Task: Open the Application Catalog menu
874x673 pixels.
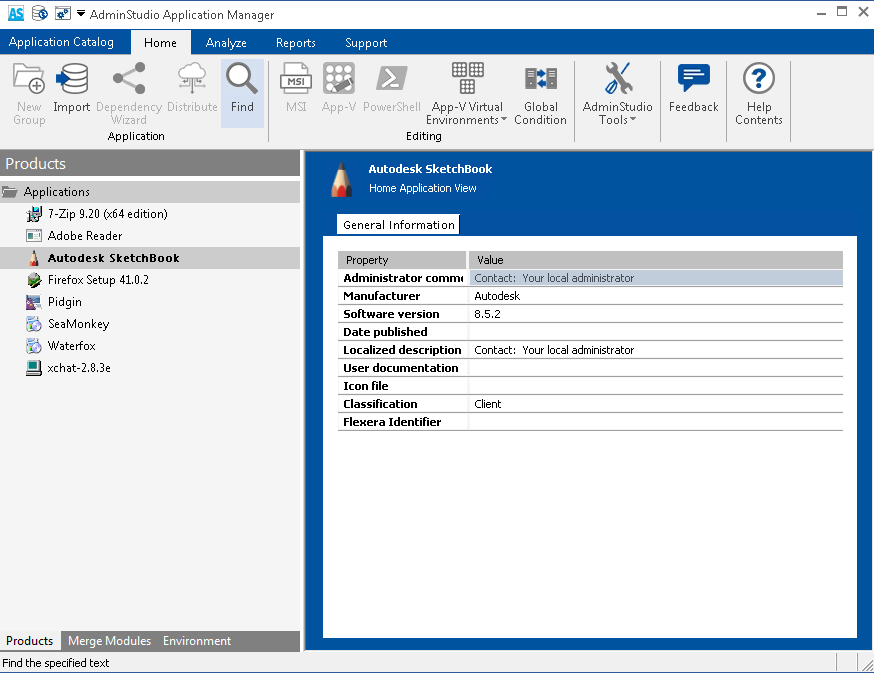Action: [x=61, y=42]
